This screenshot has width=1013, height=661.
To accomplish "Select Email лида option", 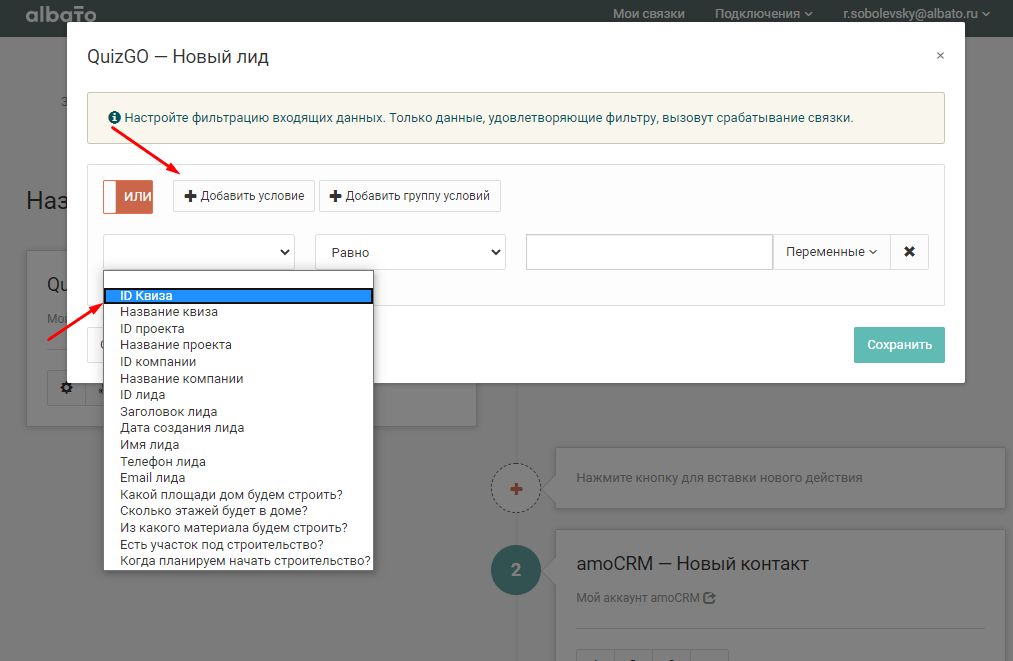I will tap(152, 478).
